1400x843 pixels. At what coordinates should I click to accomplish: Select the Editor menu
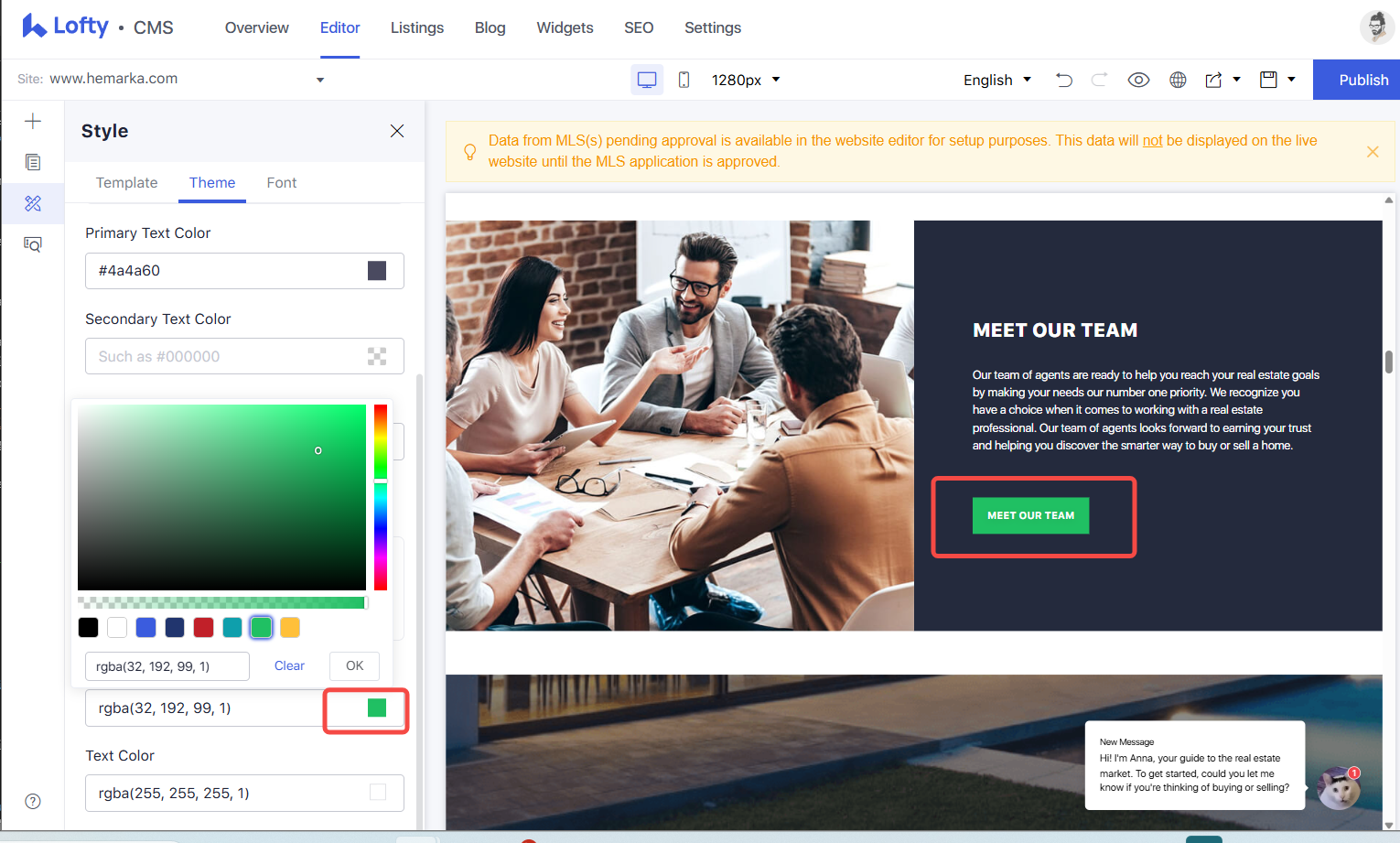coord(339,27)
